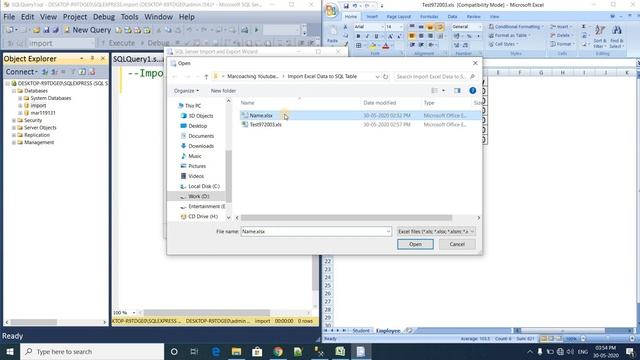
Task: Expand the System Databases node in Object Explorer
Action: (x=20, y=98)
